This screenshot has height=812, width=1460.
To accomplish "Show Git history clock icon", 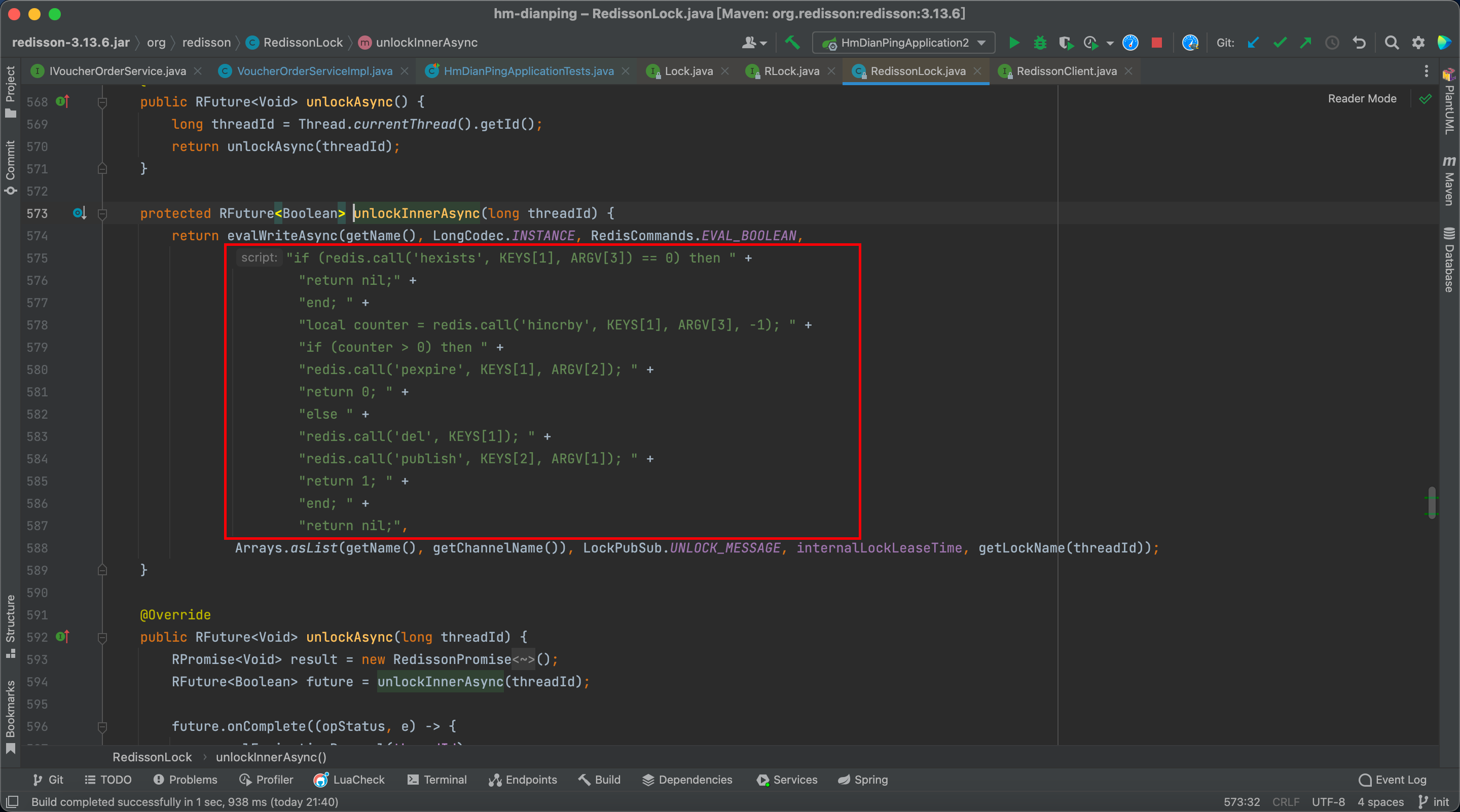I will 1332,43.
